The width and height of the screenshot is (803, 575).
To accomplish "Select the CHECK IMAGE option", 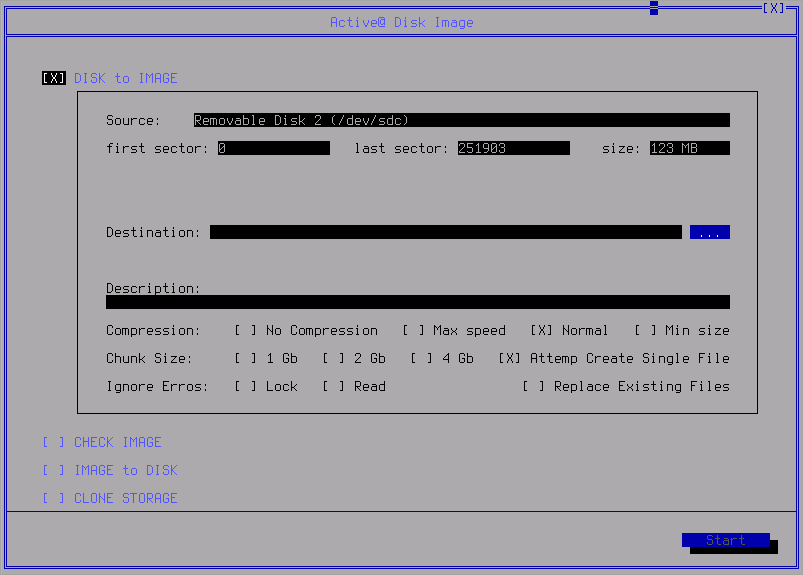I will click(54, 442).
